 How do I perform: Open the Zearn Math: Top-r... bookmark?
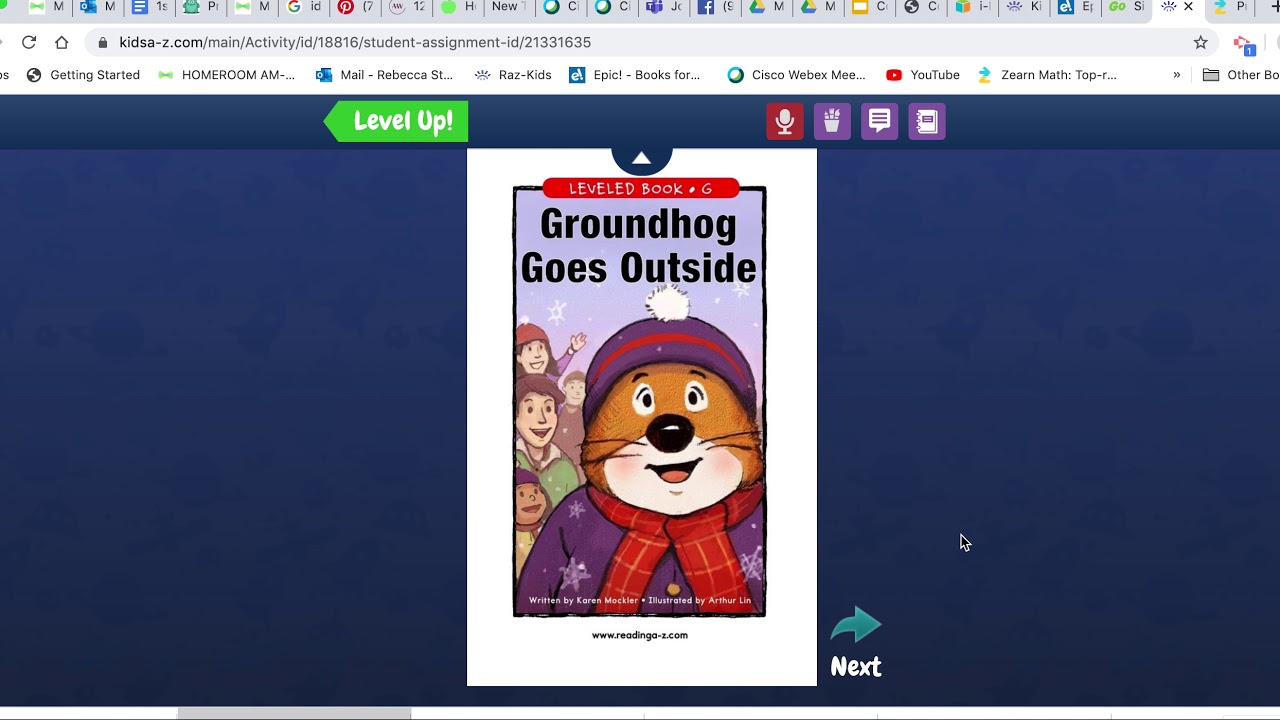[x=1047, y=75]
